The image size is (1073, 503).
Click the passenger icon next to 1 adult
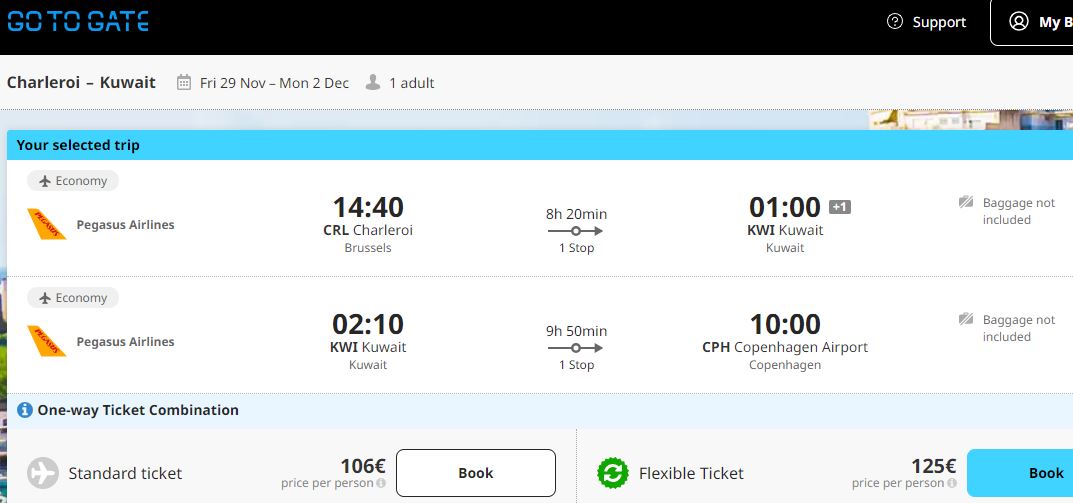coord(373,83)
